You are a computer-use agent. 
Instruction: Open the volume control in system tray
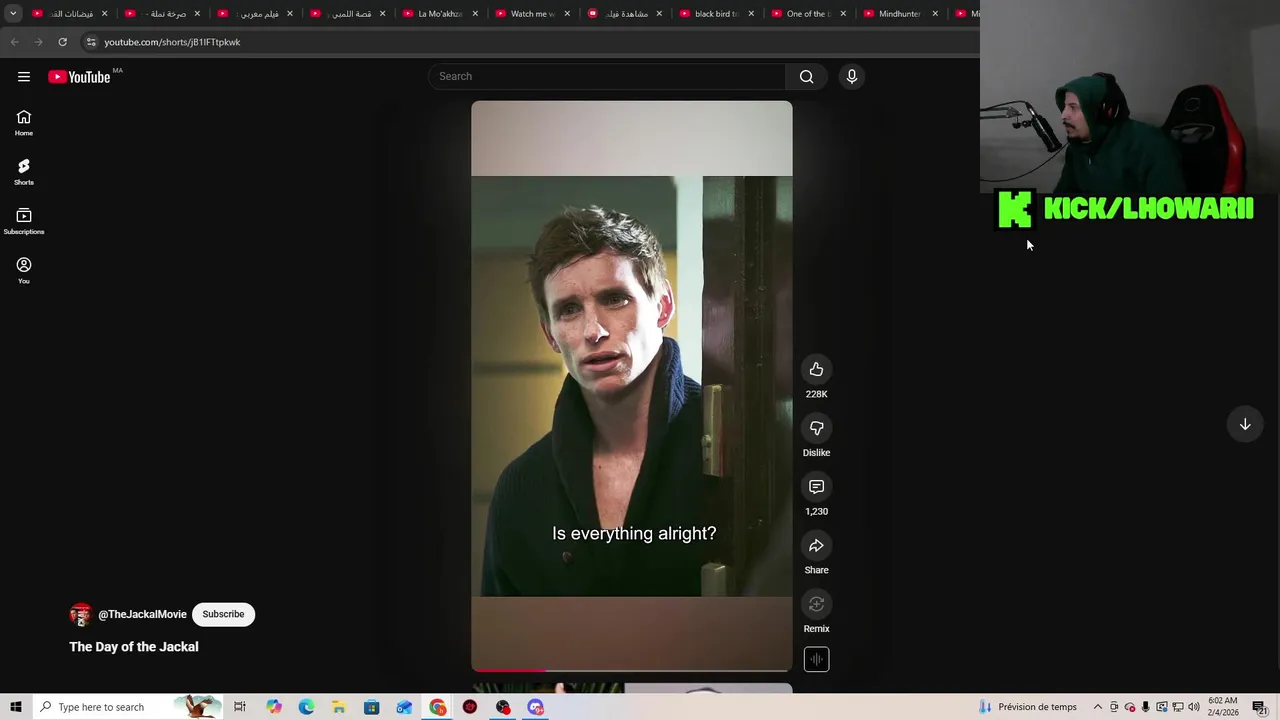point(1193,707)
